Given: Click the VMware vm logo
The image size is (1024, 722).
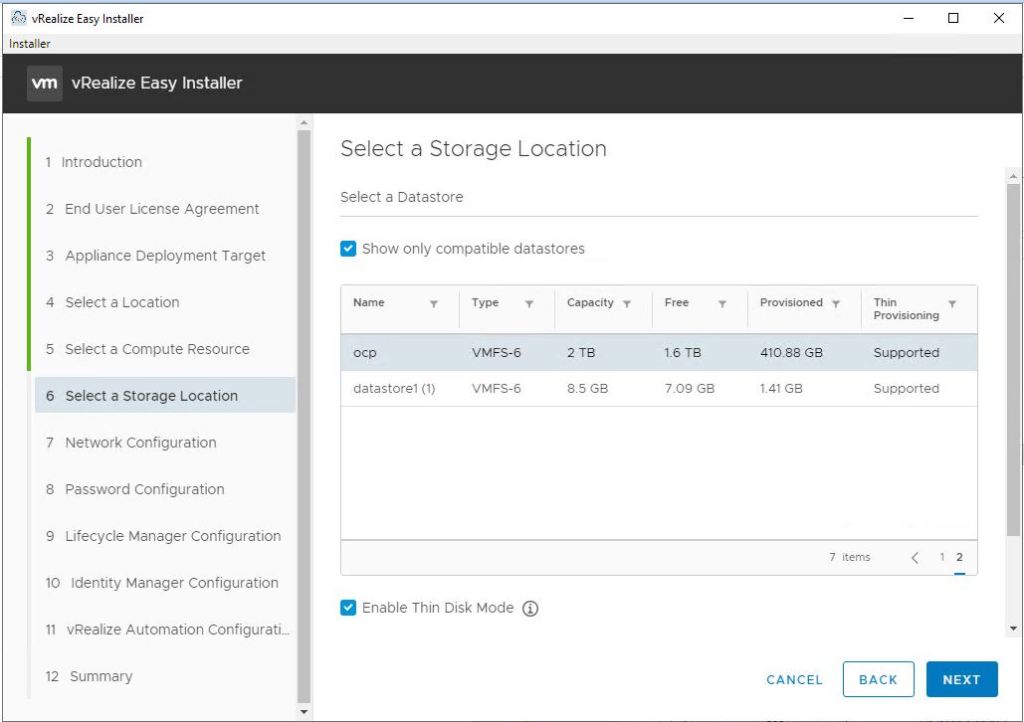Looking at the screenshot, I should click(44, 83).
